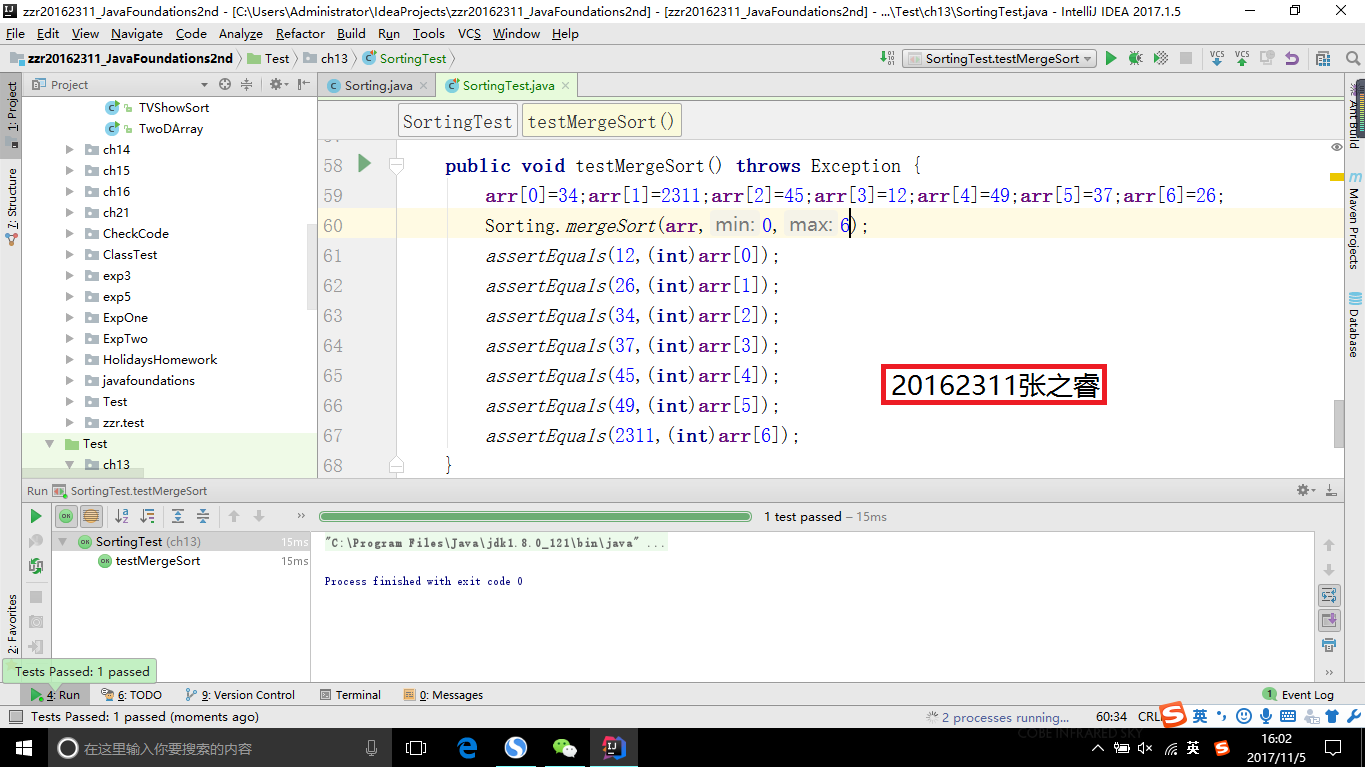Click project tree vertical scrollbar
The height and width of the screenshot is (767, 1365).
pyautogui.click(x=312, y=267)
